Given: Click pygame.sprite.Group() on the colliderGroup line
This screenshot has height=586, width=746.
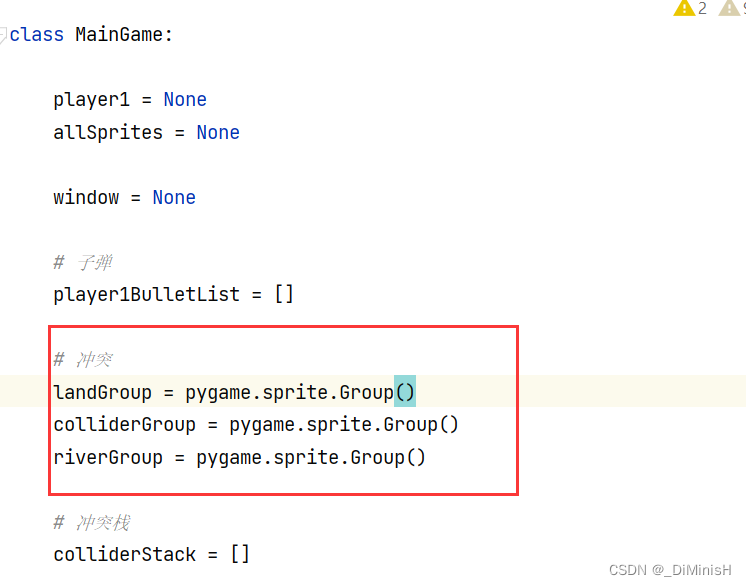Looking at the screenshot, I should tap(344, 425).
